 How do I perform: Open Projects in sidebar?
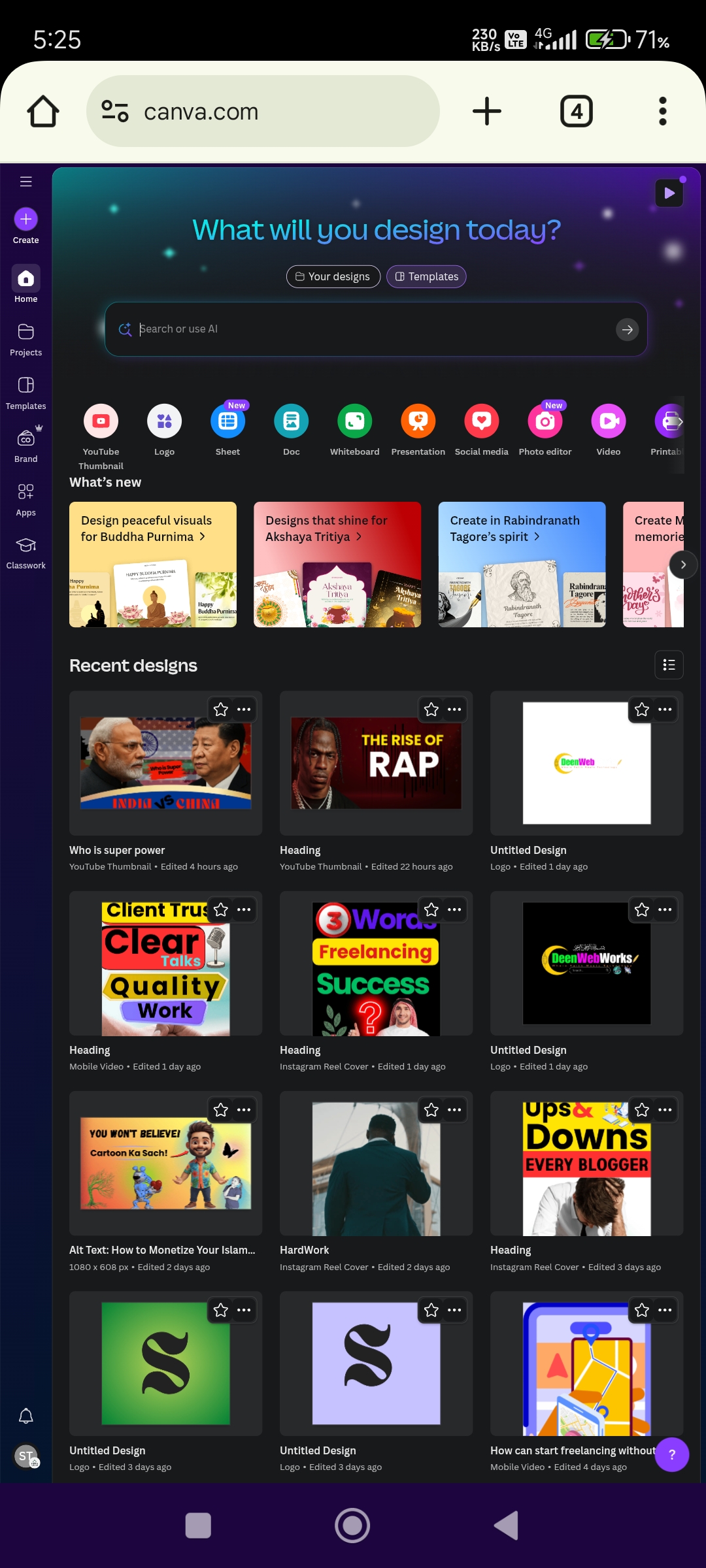tap(25, 339)
